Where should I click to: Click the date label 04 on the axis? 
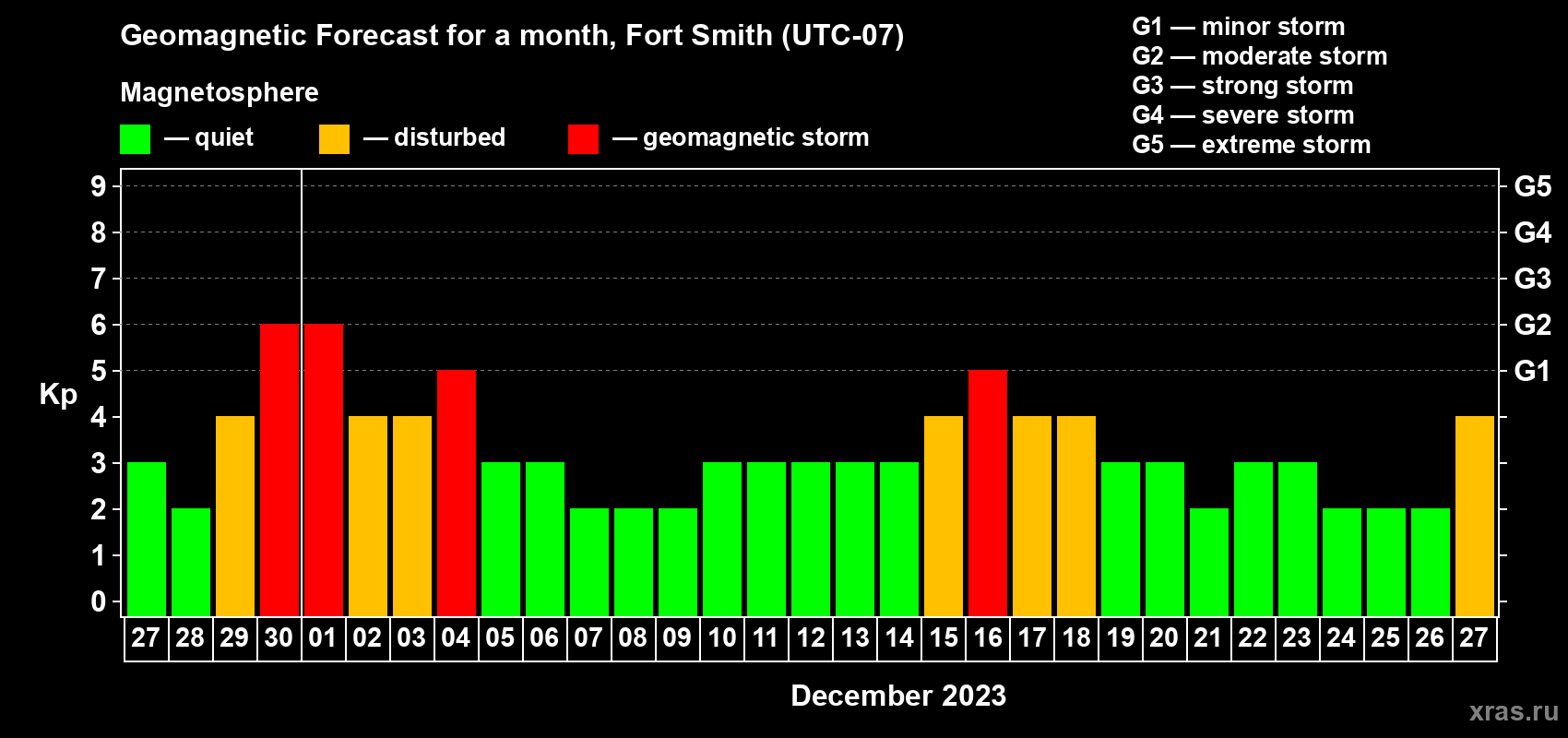[x=456, y=638]
